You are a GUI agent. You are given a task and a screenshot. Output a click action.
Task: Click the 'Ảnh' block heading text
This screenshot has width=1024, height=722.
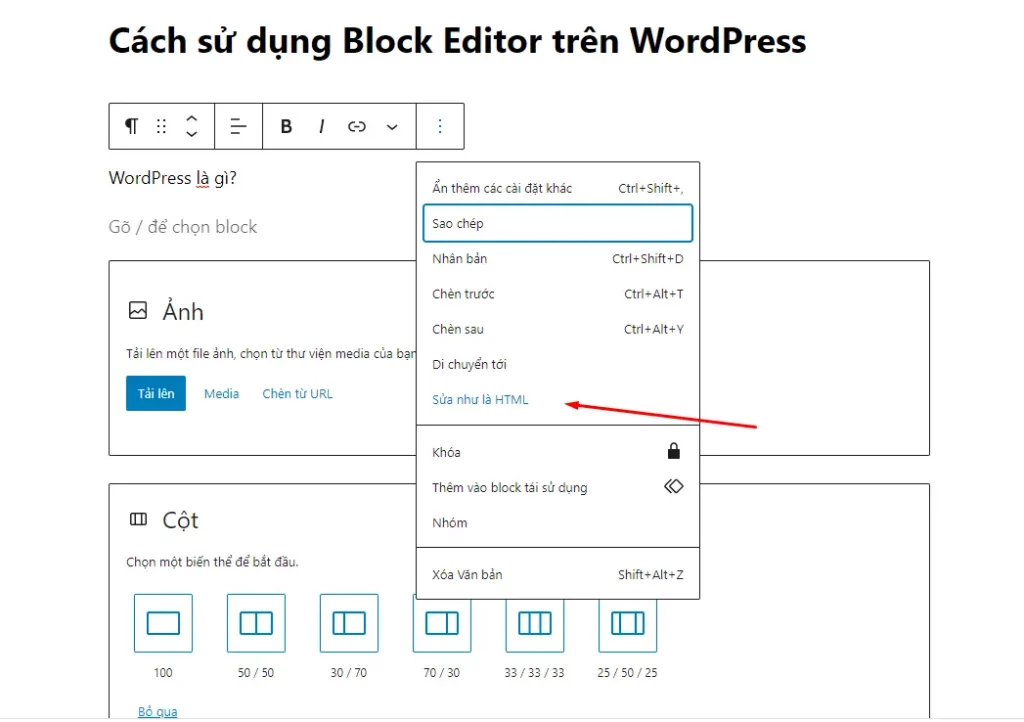[x=183, y=311]
